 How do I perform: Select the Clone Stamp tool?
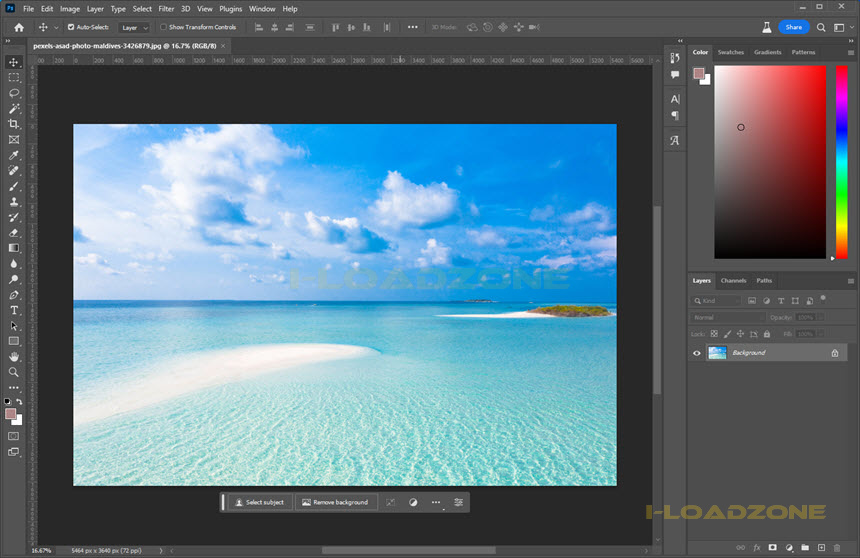(x=14, y=201)
